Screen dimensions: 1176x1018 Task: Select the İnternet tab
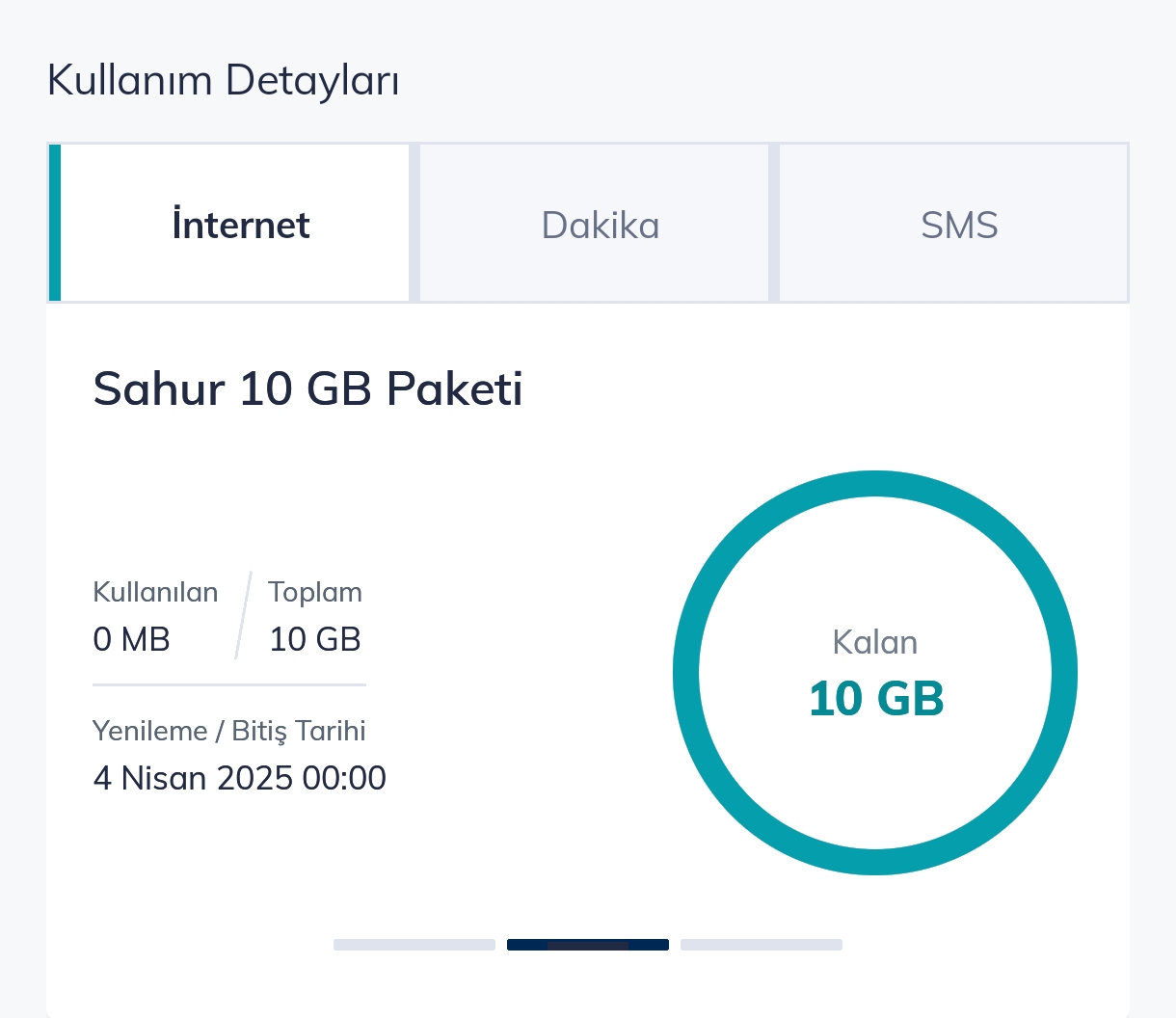(x=240, y=225)
